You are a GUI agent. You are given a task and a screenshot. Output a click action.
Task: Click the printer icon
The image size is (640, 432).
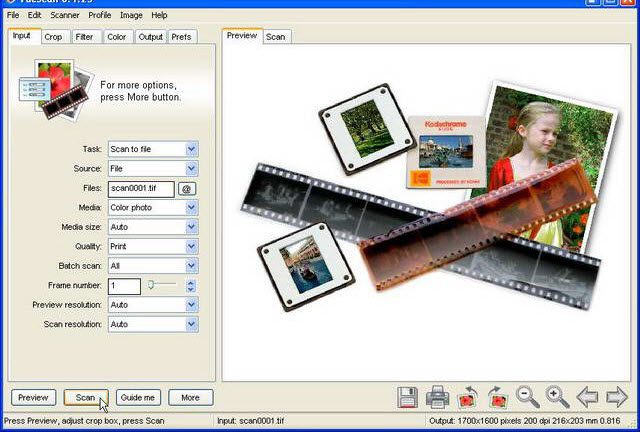[438, 397]
